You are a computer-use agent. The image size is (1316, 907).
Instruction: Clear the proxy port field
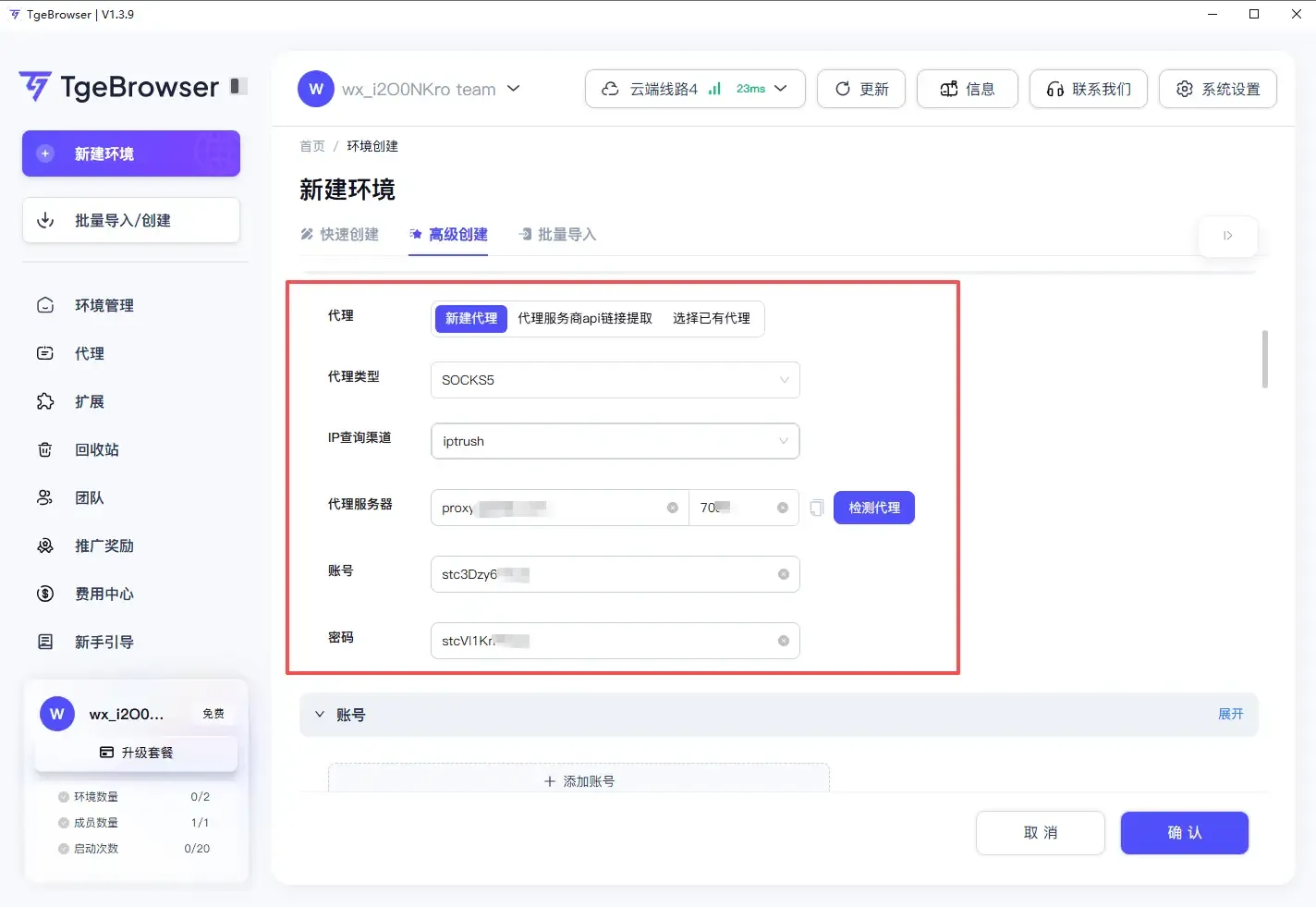[783, 508]
